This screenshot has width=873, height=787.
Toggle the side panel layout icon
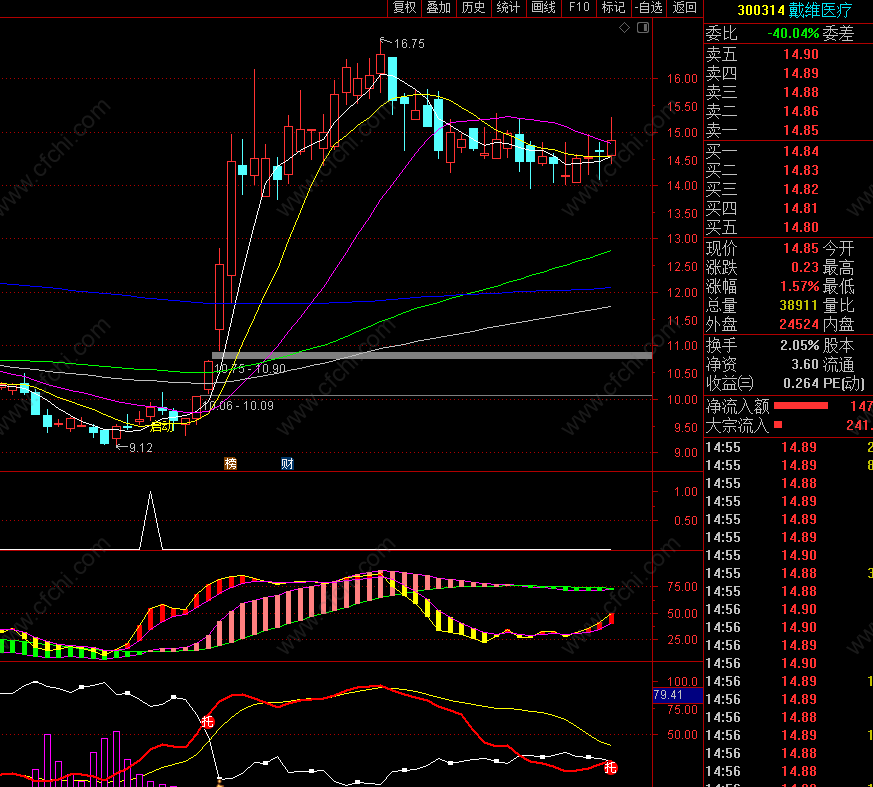point(643,27)
